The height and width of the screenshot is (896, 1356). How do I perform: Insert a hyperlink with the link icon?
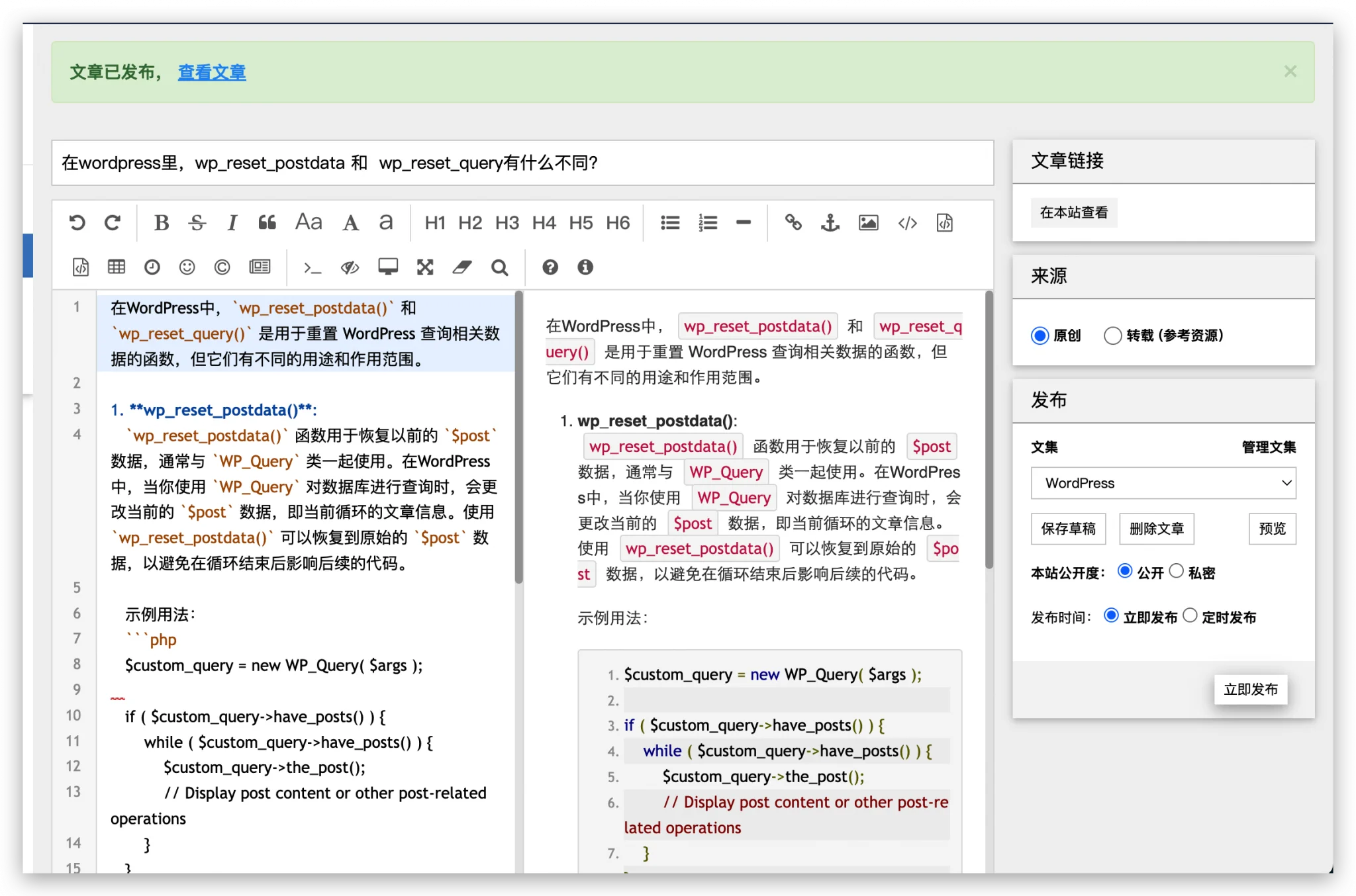[x=793, y=223]
